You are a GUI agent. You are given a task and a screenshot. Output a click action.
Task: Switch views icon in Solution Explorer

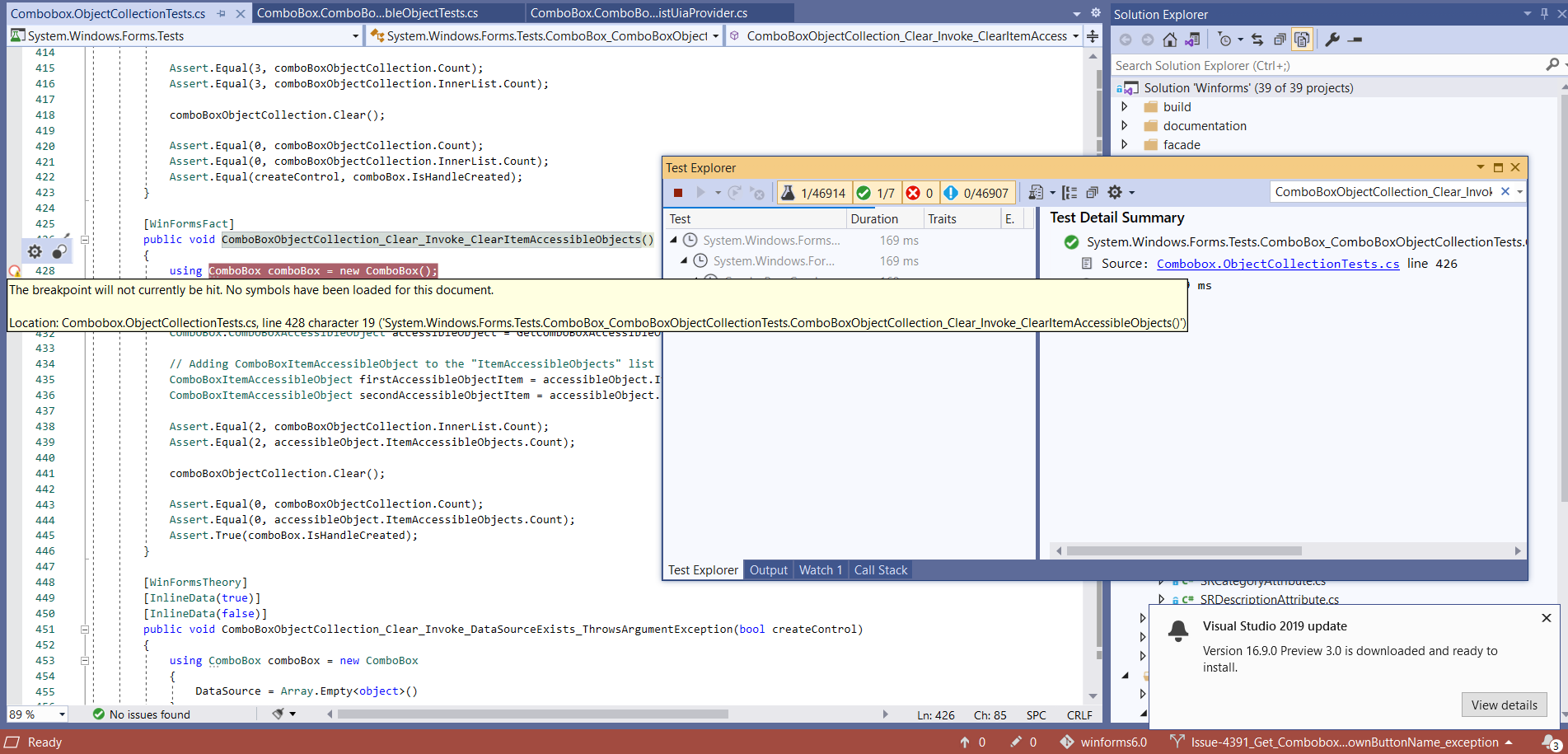point(1191,40)
